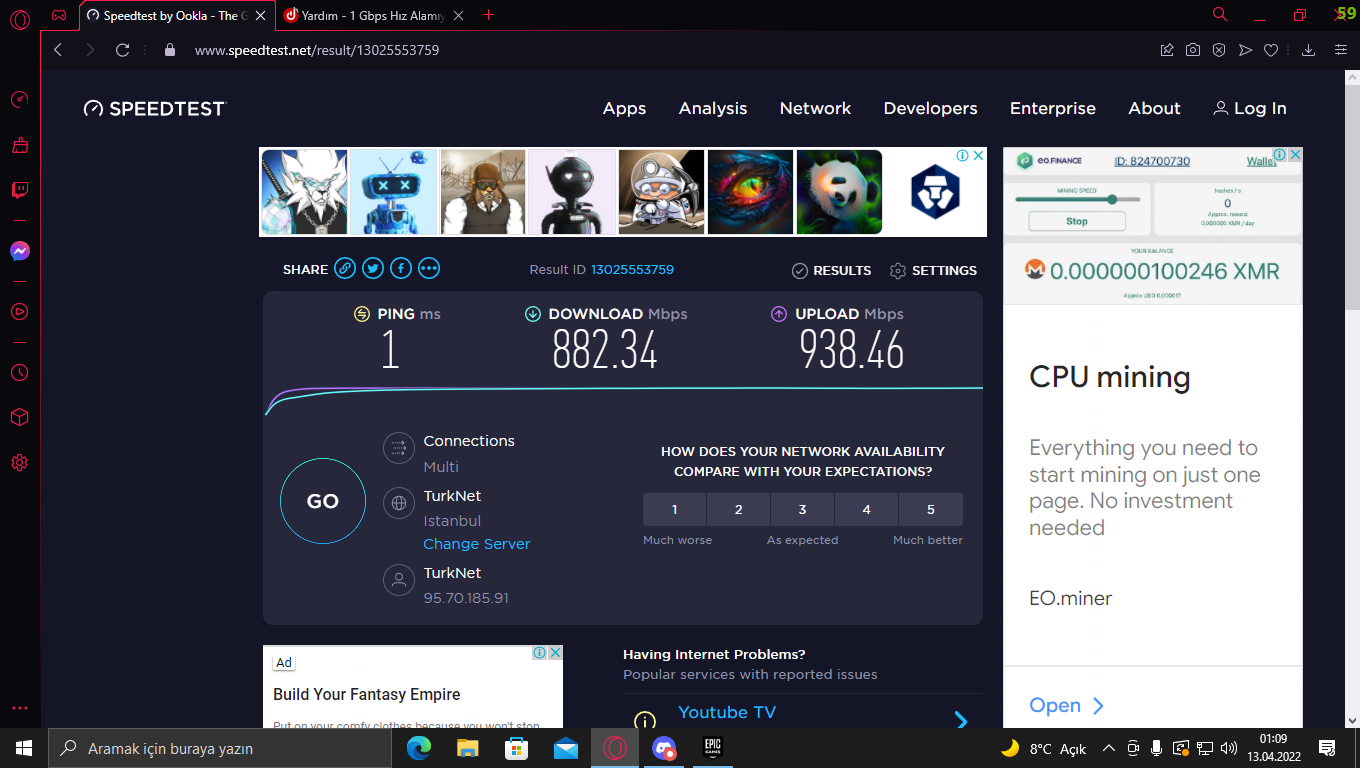Image resolution: width=1360 pixels, height=768 pixels.
Task: Open the Apps menu
Action: tap(624, 109)
